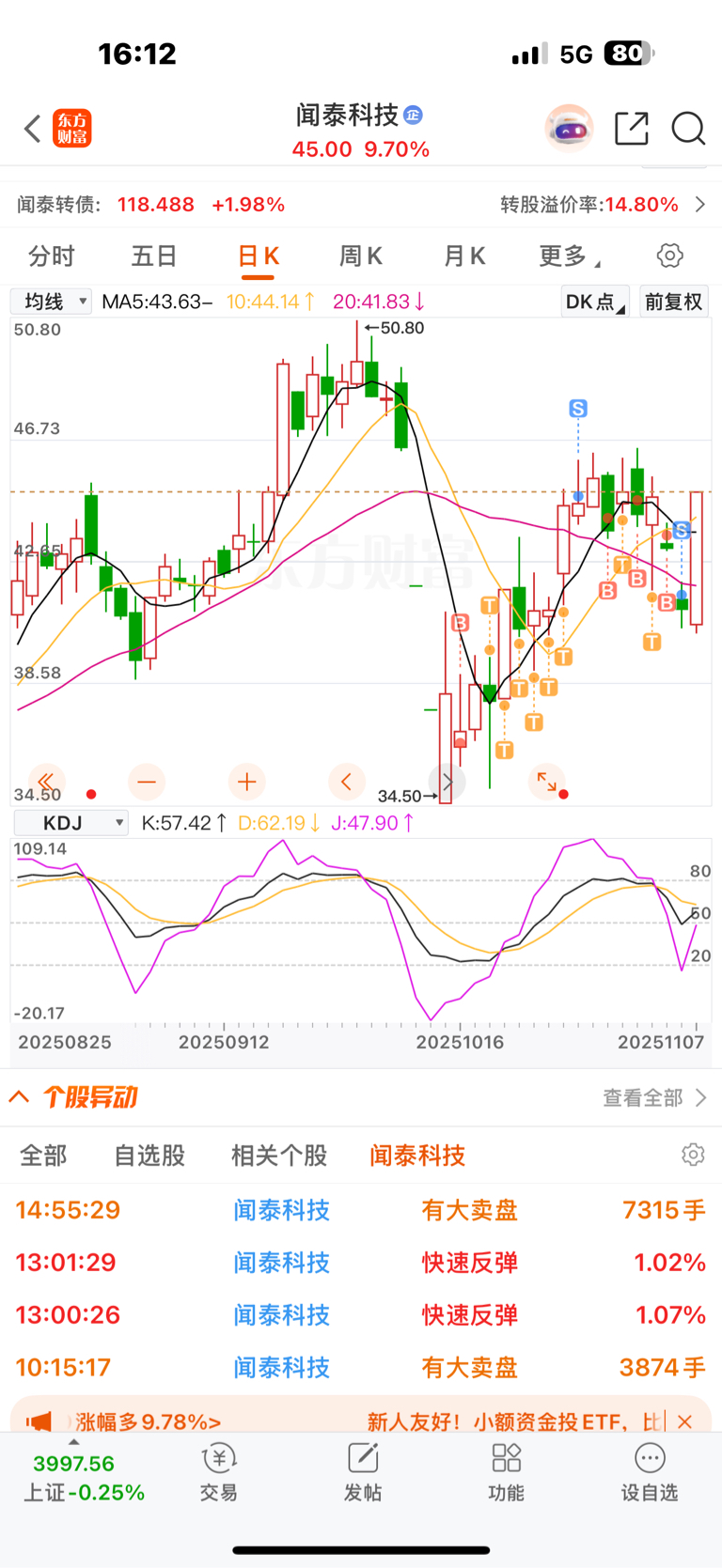Viewport: 722px width, 1568px height.
Task: Tap the red B marker near 34.50 low
Action: [x=460, y=622]
